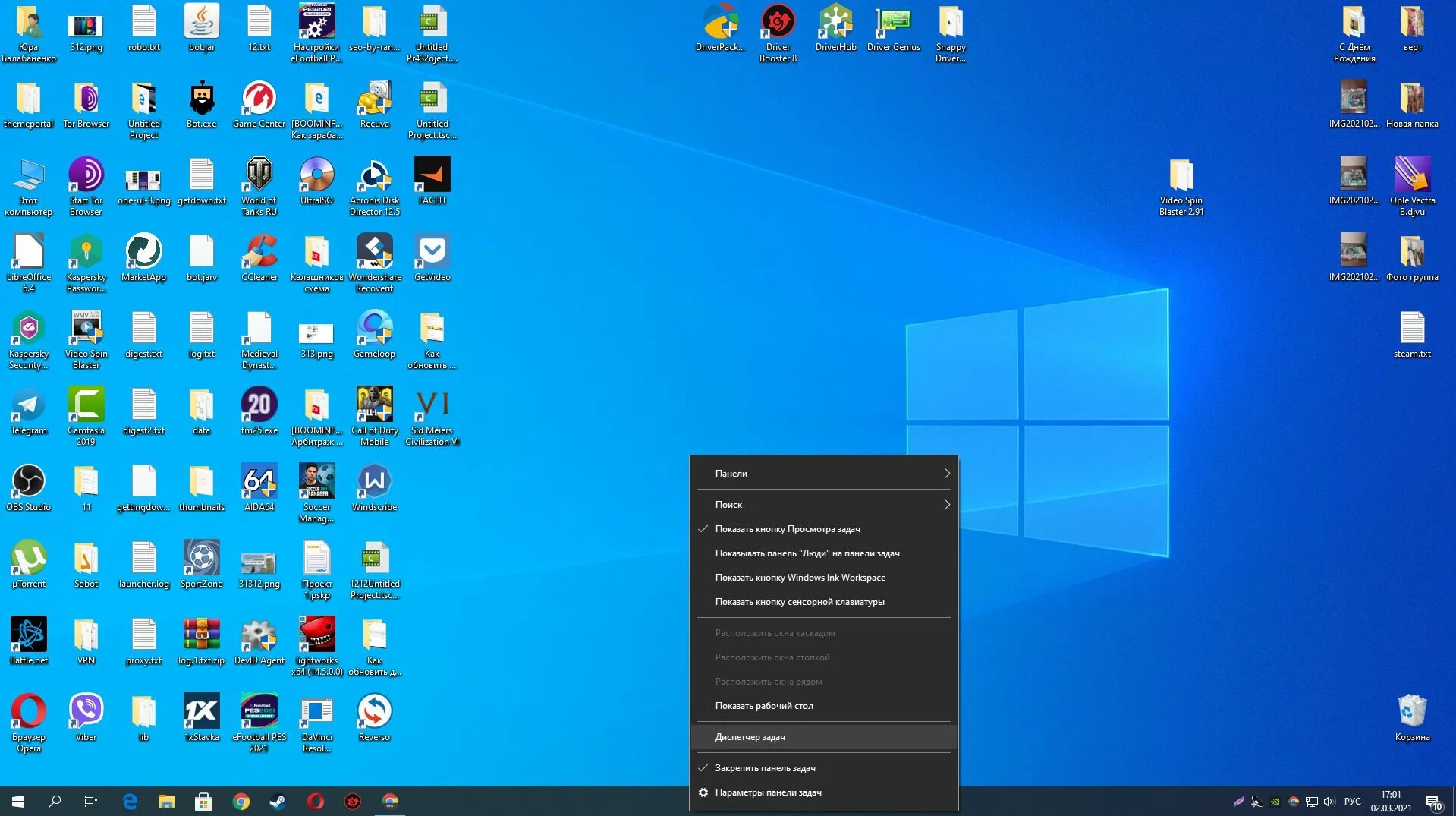Viewport: 1456px width, 816px height.
Task: Open the Game Center icon
Action: [259, 106]
